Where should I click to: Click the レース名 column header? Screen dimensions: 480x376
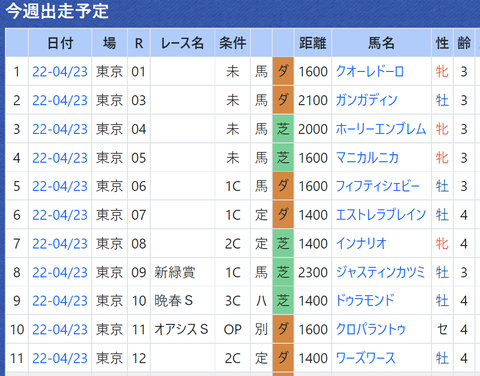pos(182,43)
